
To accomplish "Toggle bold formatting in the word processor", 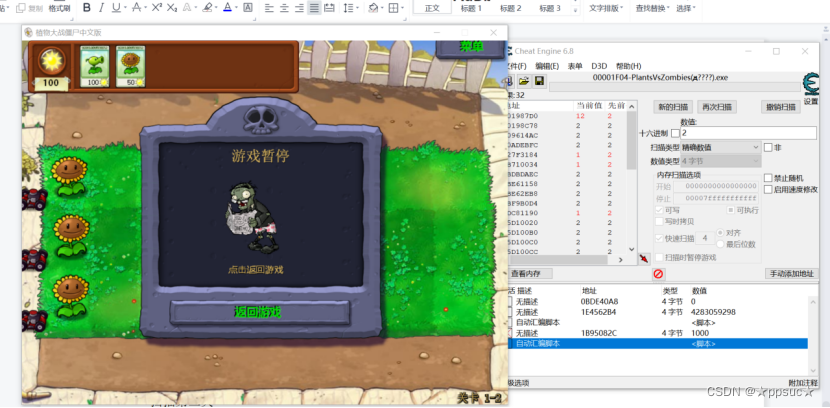I will (x=87, y=8).
